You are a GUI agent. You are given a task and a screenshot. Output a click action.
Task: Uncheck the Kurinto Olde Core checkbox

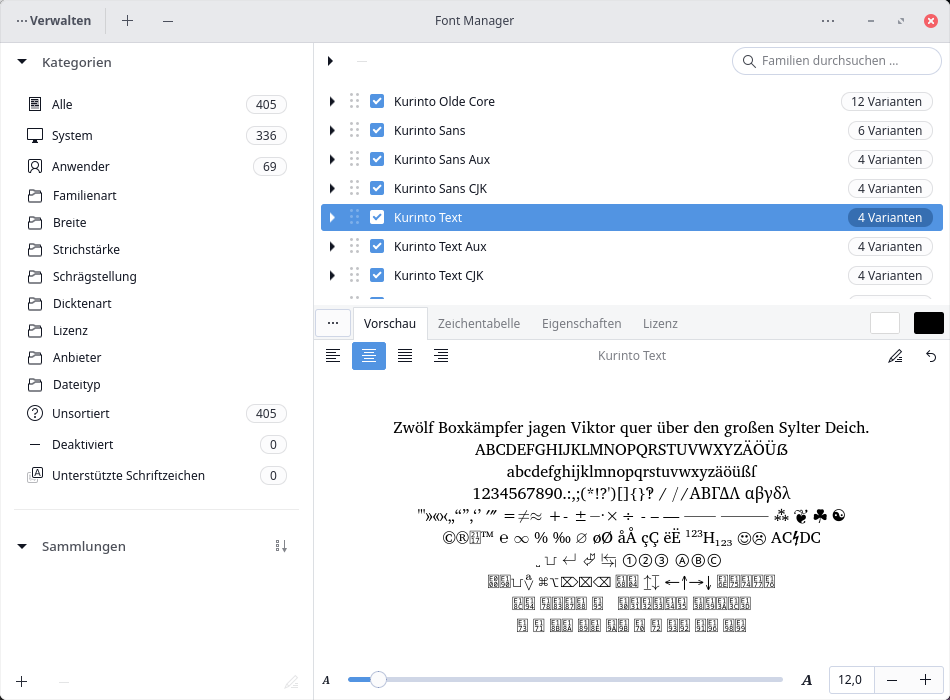pyautogui.click(x=377, y=101)
